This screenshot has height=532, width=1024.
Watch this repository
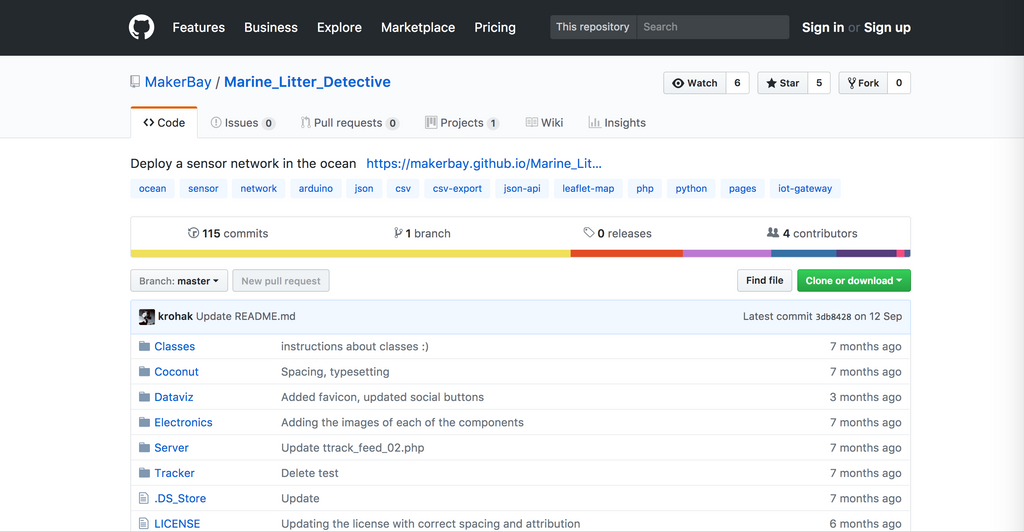point(695,83)
